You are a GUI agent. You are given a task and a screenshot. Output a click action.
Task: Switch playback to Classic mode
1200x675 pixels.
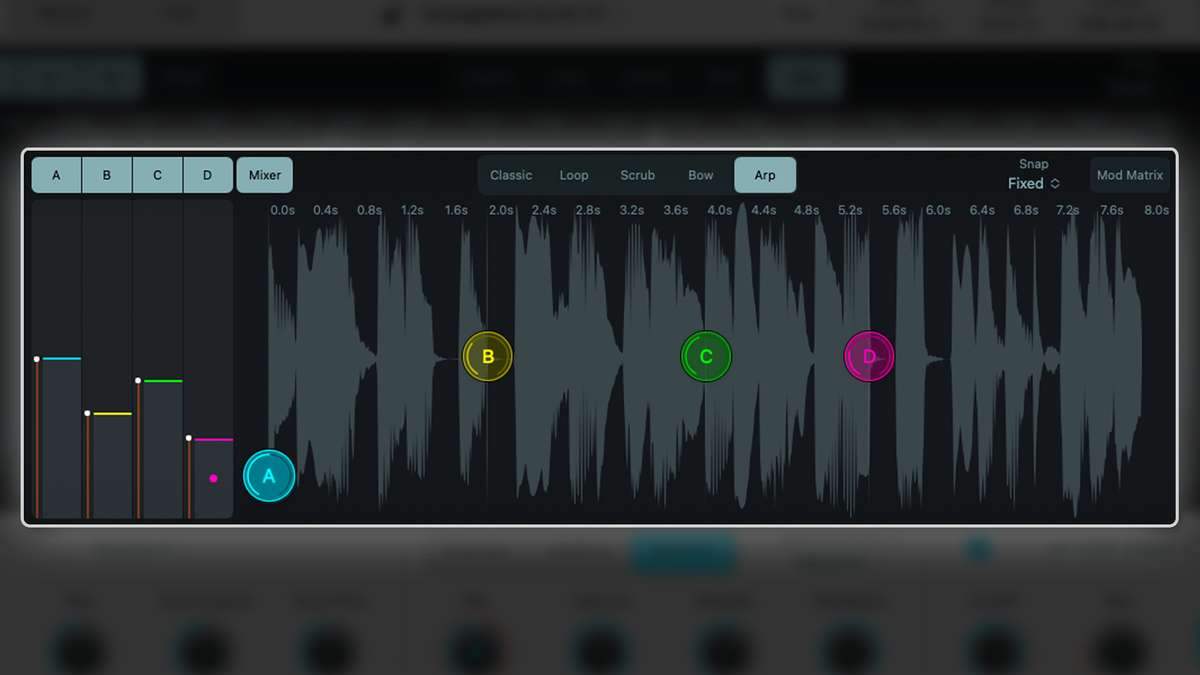511,174
